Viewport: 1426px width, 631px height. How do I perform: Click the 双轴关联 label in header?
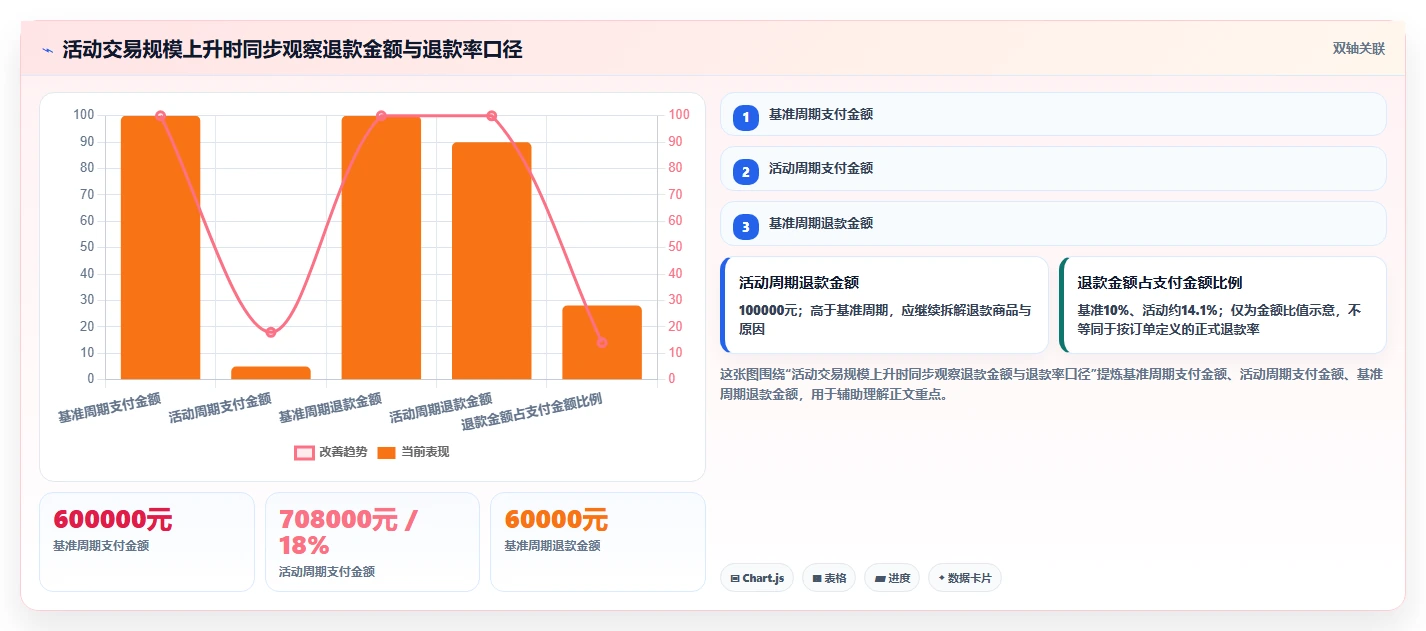coord(1358,49)
